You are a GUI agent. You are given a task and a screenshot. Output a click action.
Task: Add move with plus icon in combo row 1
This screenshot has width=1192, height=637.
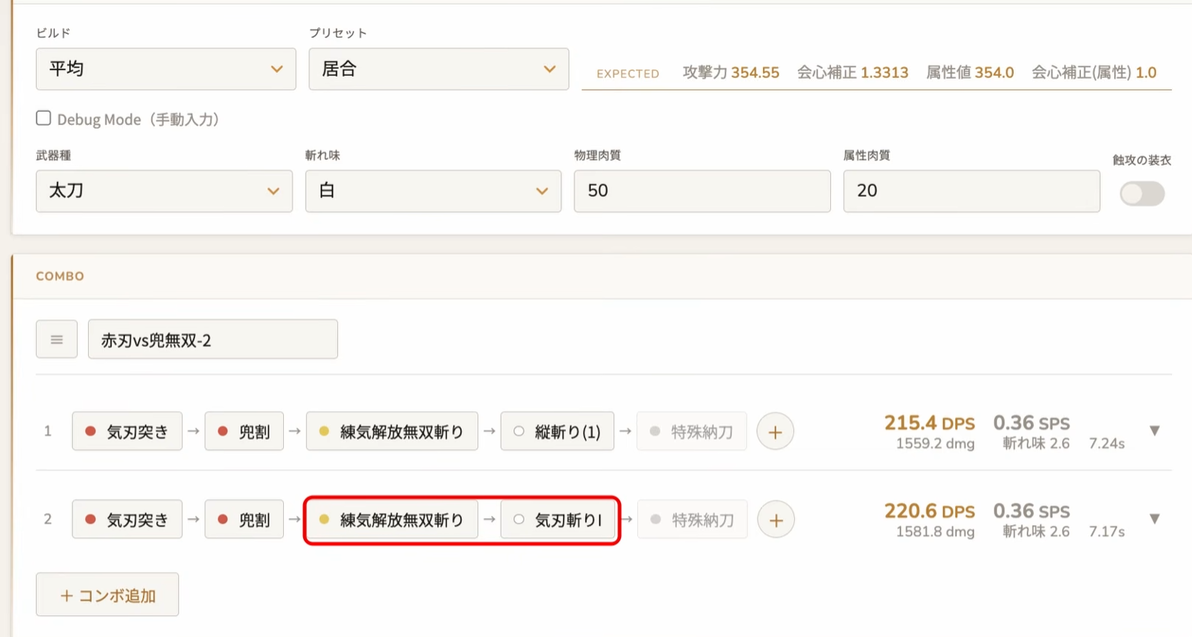pyautogui.click(x=775, y=432)
